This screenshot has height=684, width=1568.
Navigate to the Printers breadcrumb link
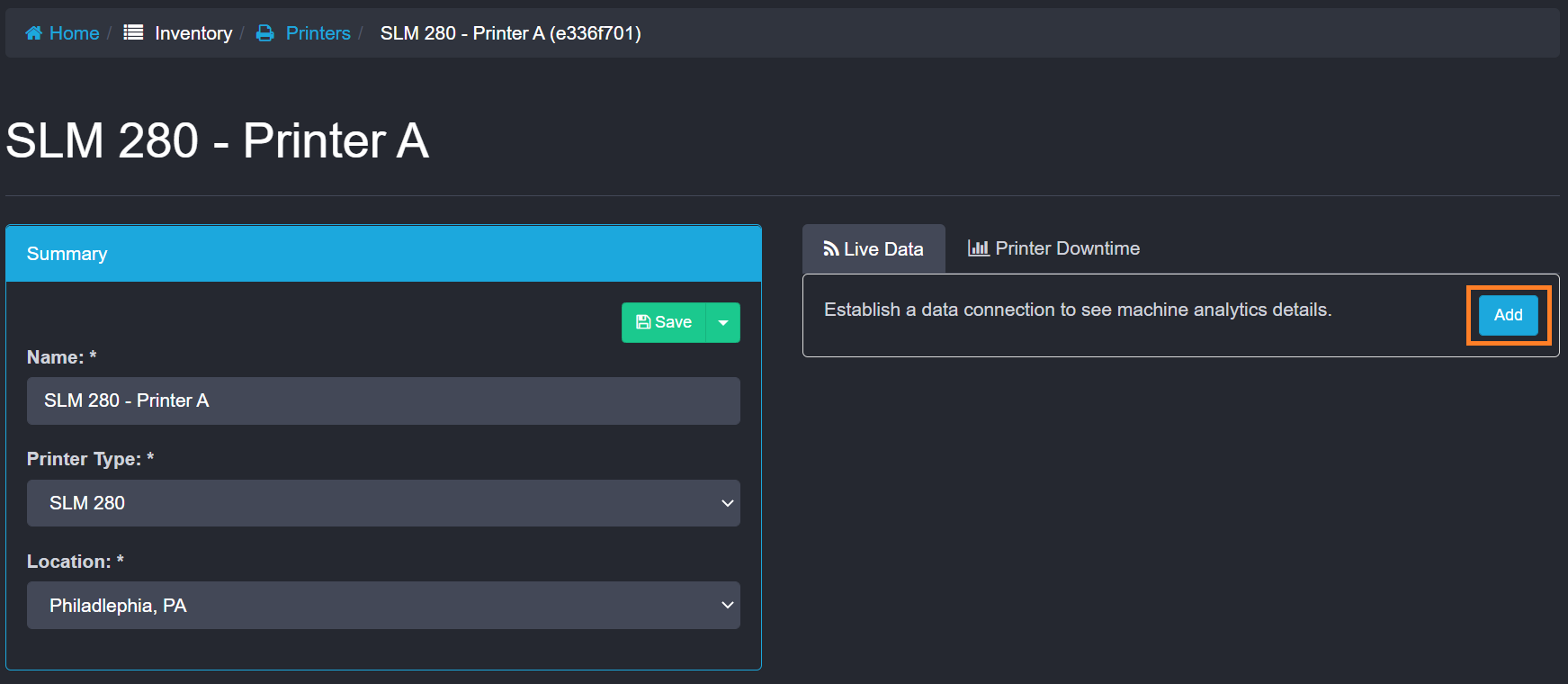(x=318, y=33)
